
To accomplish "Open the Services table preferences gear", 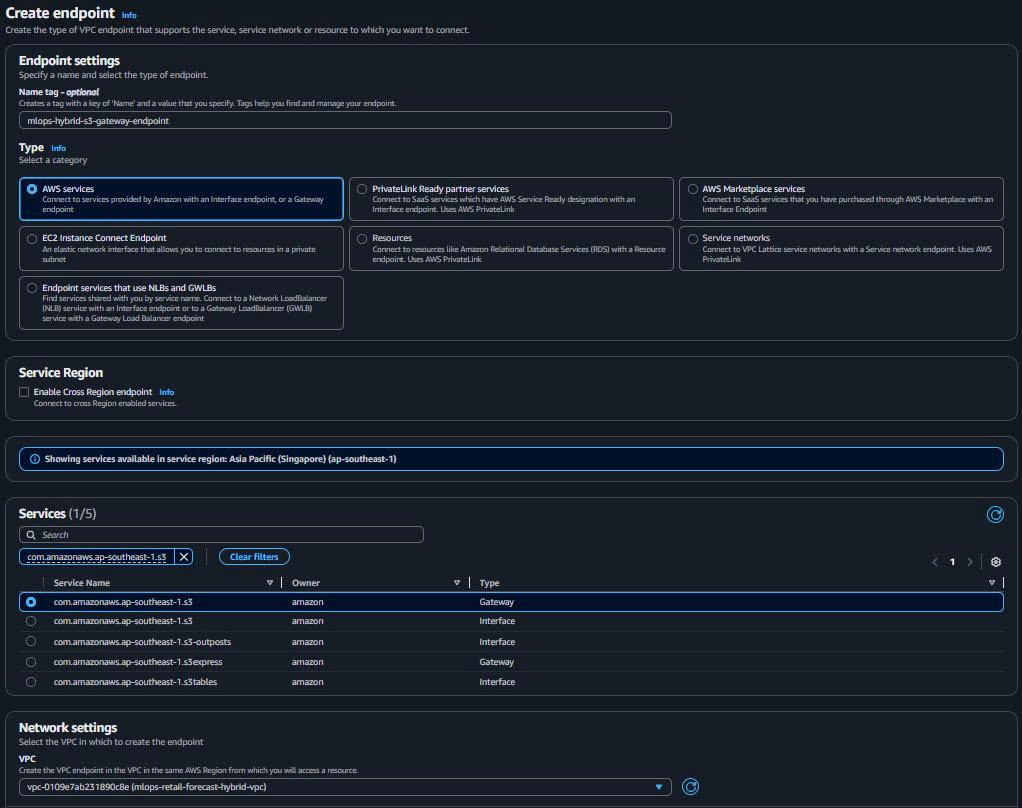I will (x=995, y=562).
